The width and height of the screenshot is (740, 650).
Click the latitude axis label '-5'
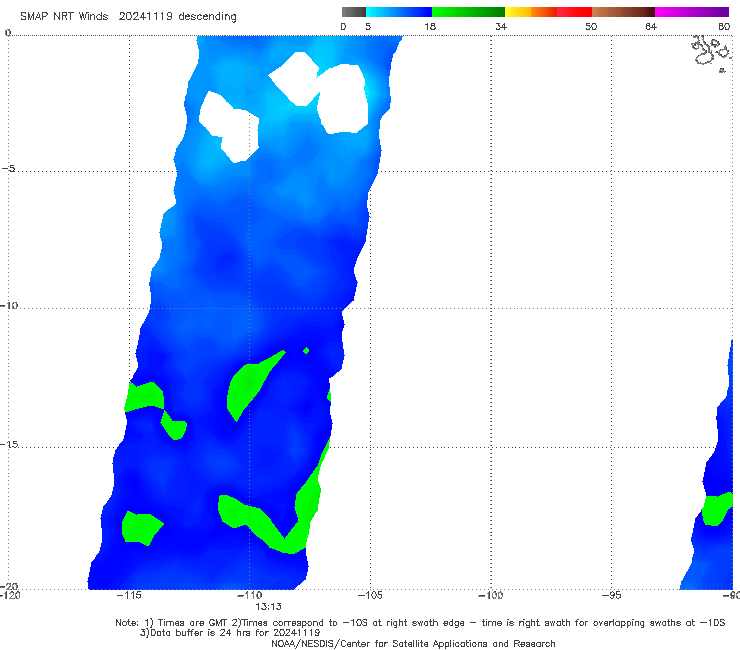click(8, 169)
